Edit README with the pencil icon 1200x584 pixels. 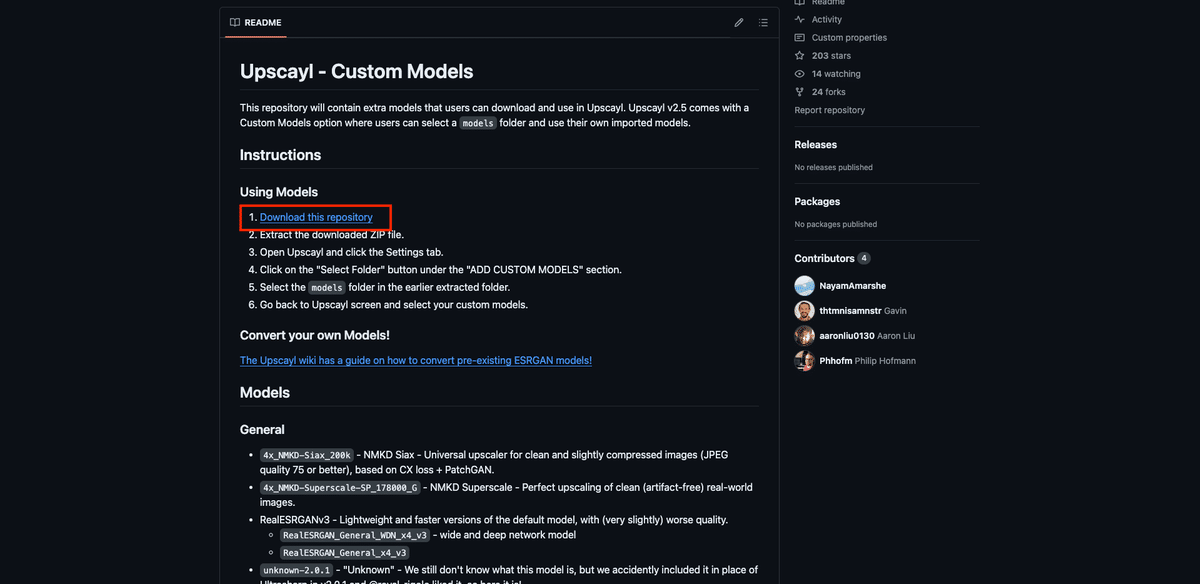pyautogui.click(x=739, y=22)
